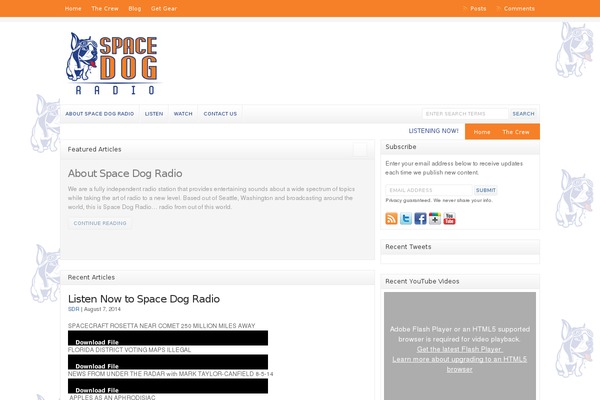600x400 pixels.
Task: Focus the Email Address subscribe field
Action: point(429,190)
